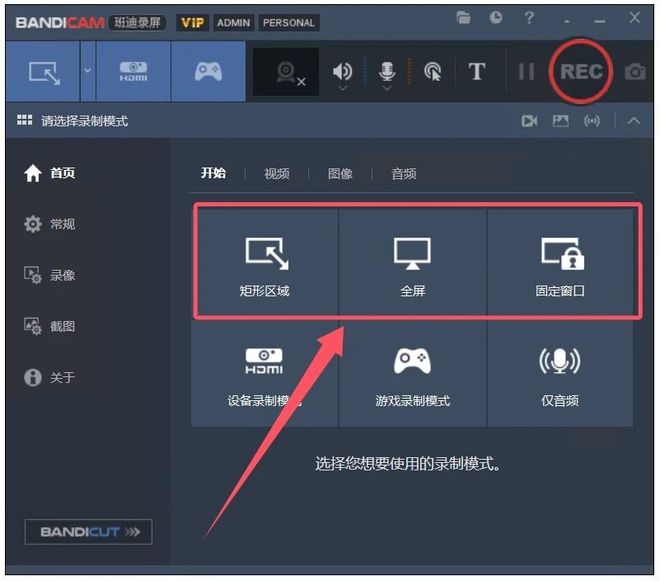Viewport: 660px width, 581px height.
Task: Toggle microphone recording
Action: [x=387, y=71]
